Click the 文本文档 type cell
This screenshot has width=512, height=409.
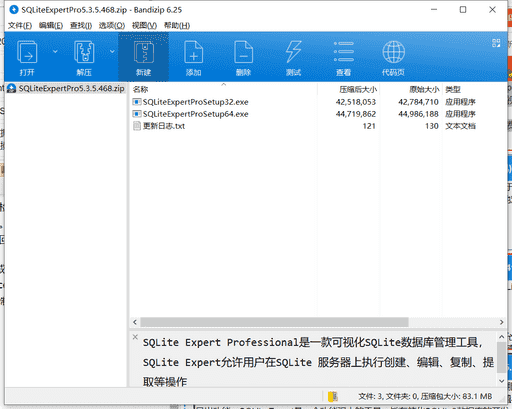460,126
